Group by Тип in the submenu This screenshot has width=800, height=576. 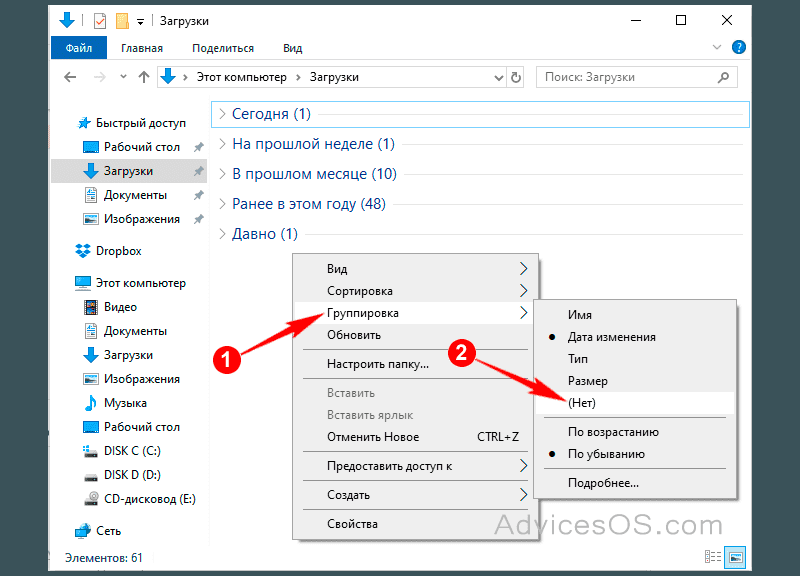point(635,359)
